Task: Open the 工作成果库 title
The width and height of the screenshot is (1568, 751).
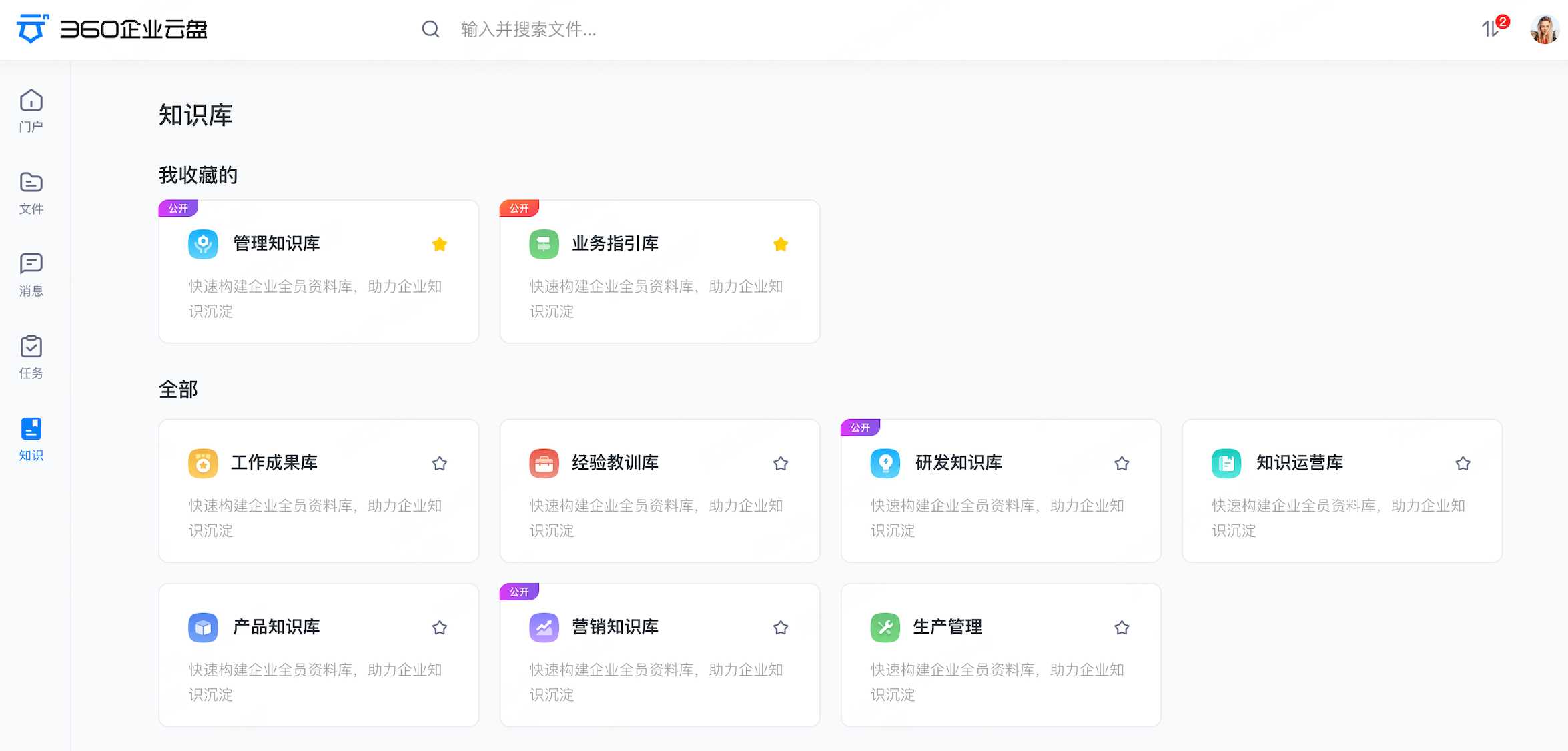Action: coord(274,463)
